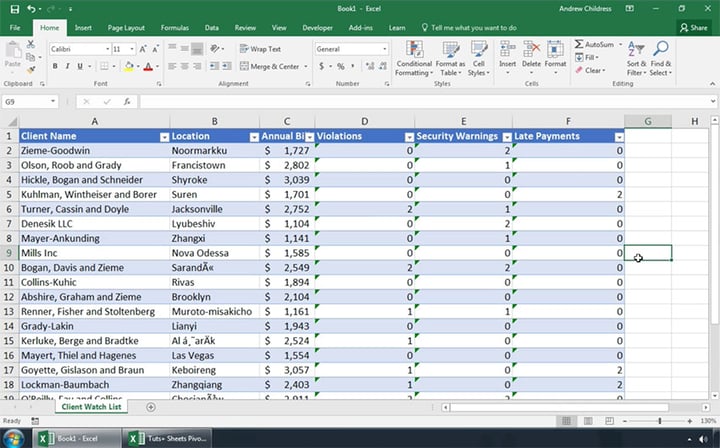Image resolution: width=720 pixels, height=448 pixels.
Task: Expand the Name Box dropdown arrow
Action: (53, 101)
